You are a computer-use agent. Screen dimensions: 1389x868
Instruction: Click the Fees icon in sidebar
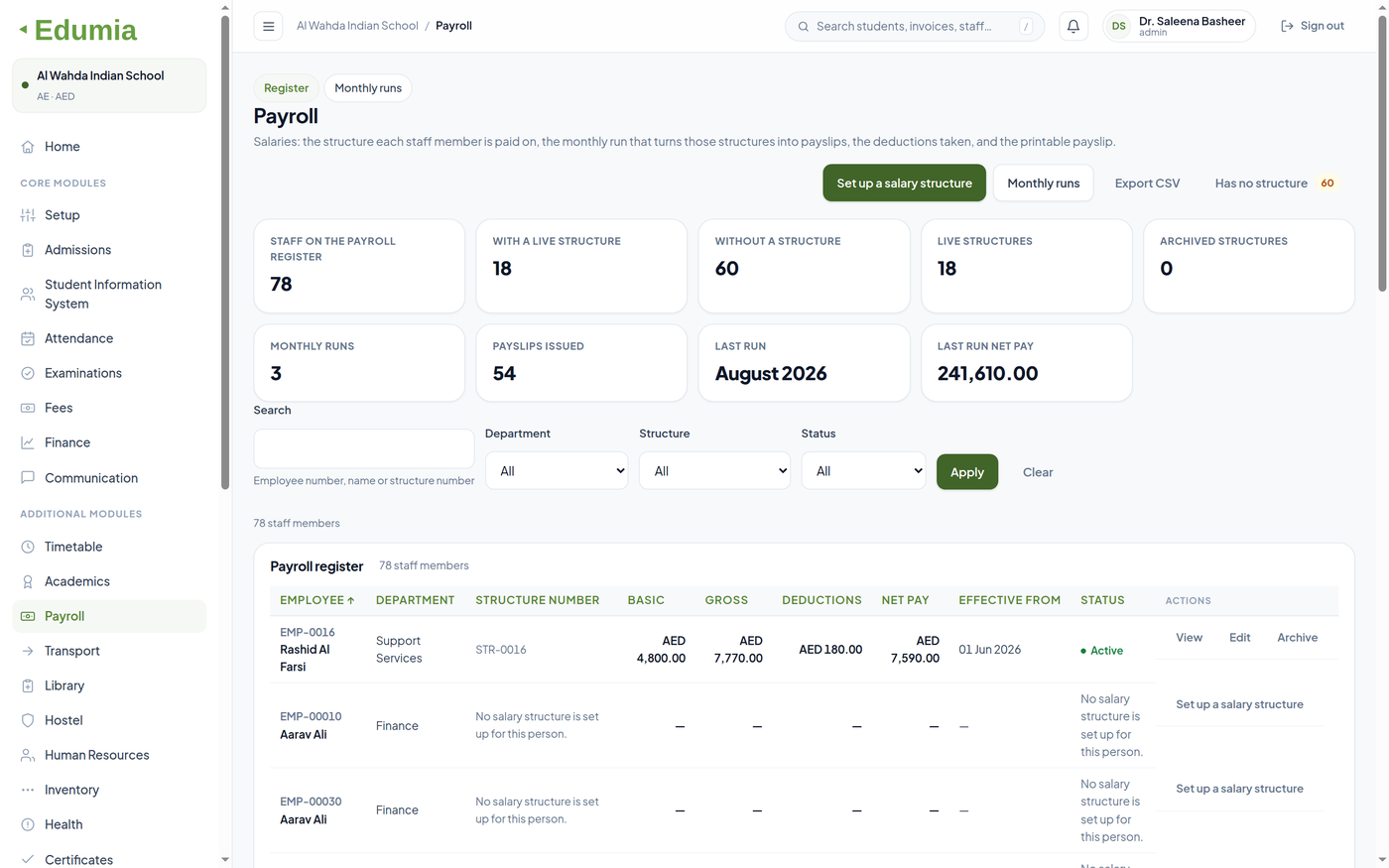coord(28,408)
